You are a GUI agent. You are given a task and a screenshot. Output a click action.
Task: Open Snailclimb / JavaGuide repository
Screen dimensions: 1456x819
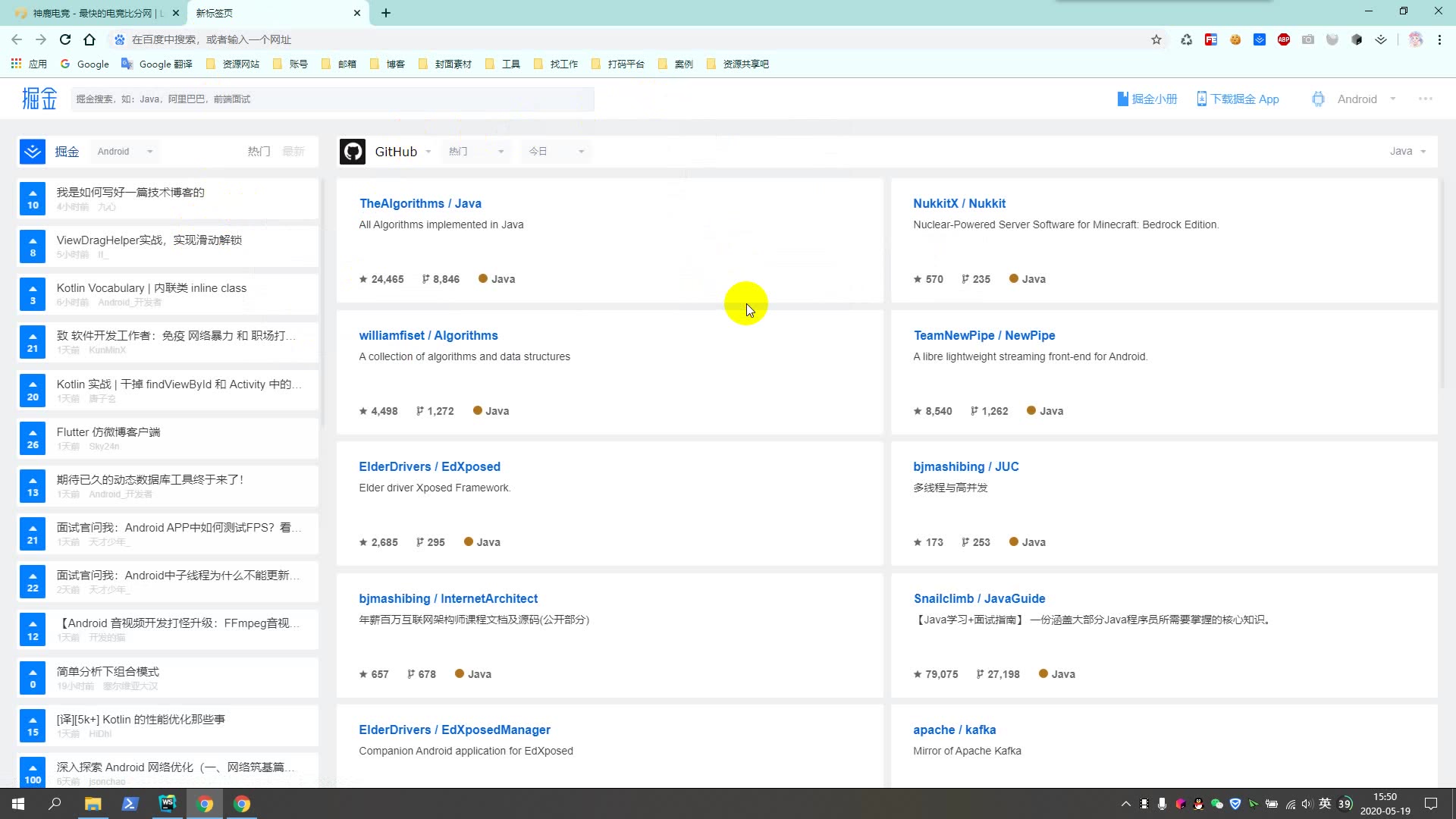point(979,598)
